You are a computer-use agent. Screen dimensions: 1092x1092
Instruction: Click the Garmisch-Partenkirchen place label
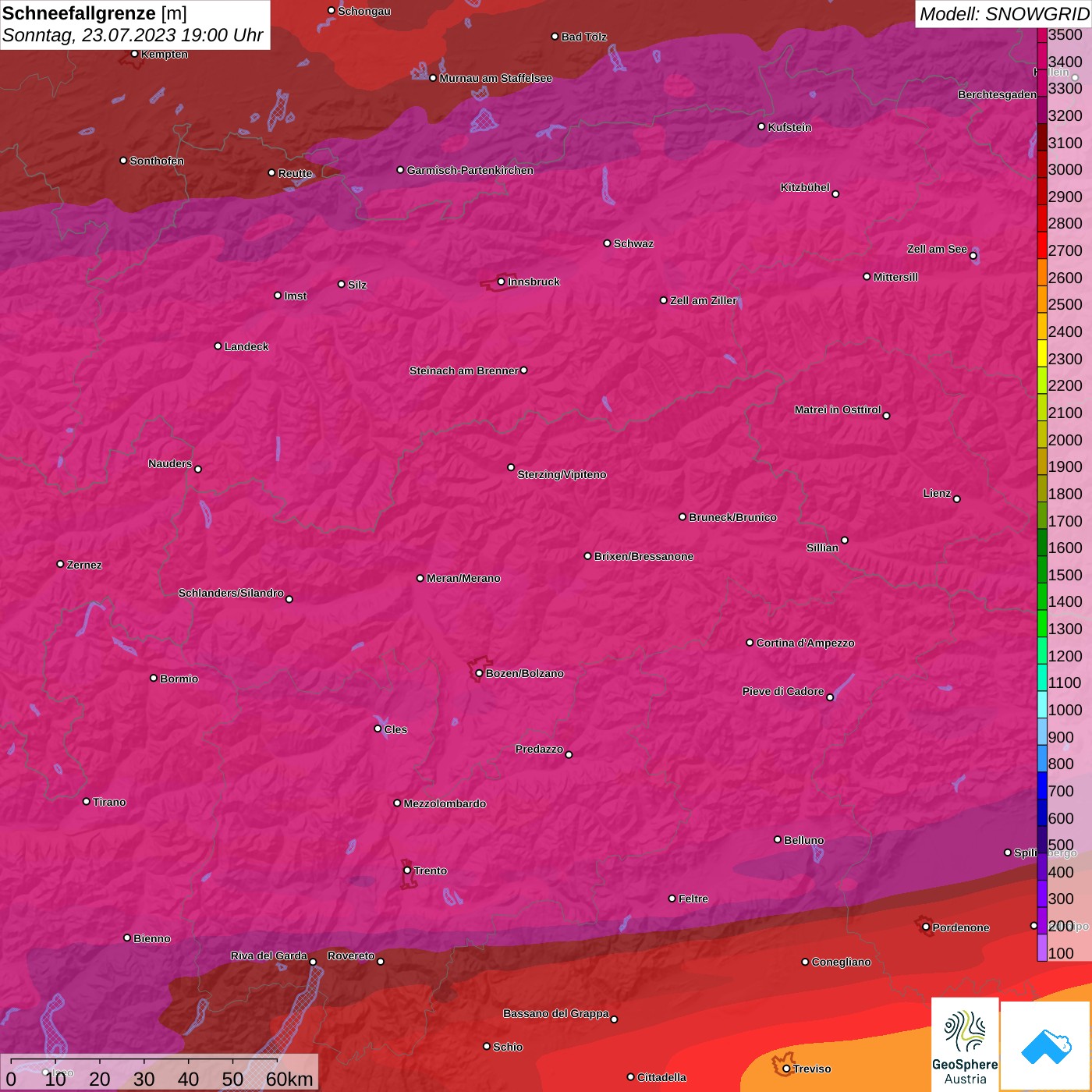470,170
